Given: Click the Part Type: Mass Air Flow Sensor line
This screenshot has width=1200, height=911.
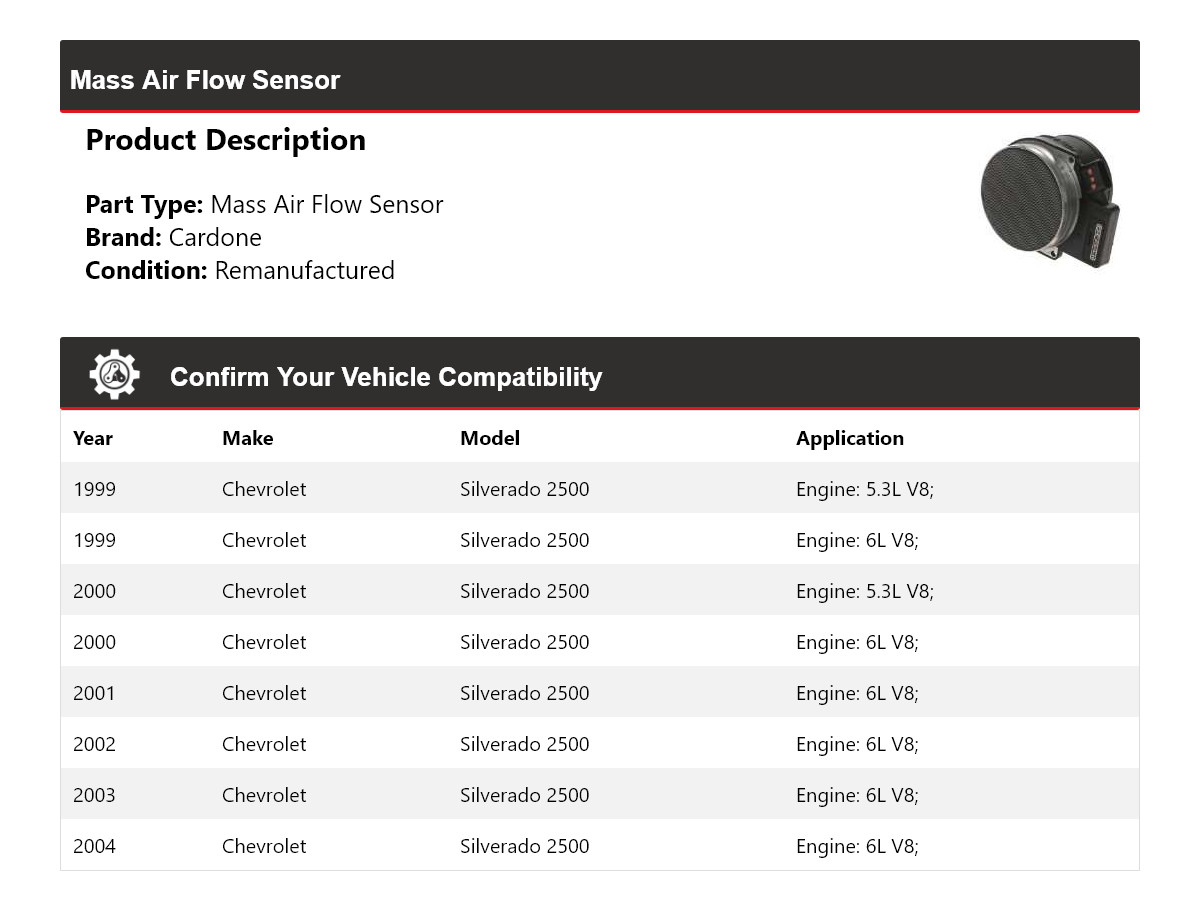Looking at the screenshot, I should 264,205.
